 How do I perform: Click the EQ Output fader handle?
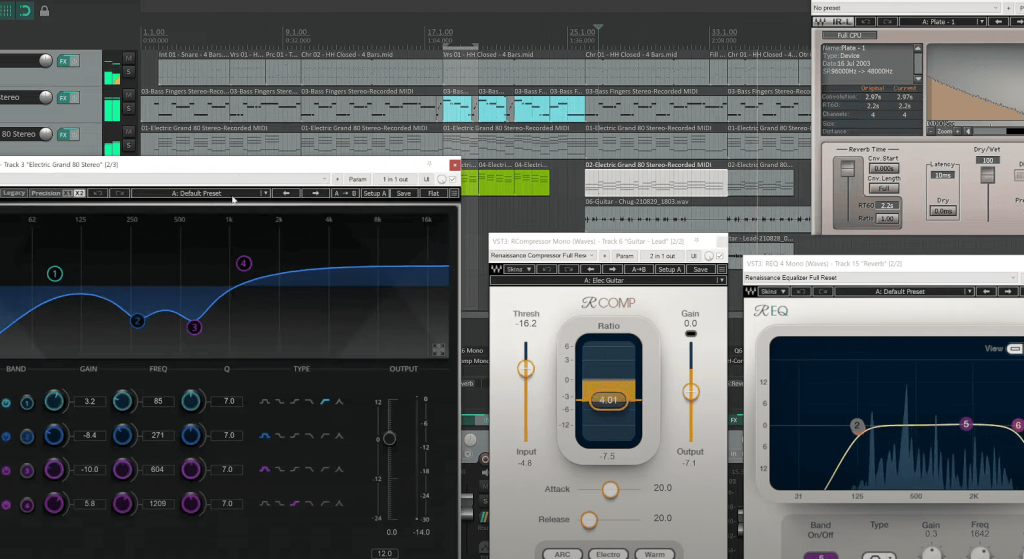[x=389, y=438]
